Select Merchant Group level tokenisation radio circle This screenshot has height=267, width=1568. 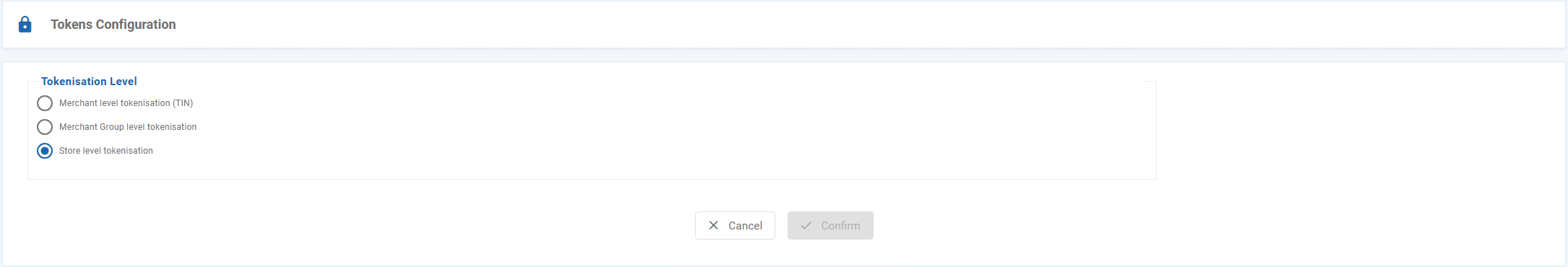pyautogui.click(x=45, y=127)
